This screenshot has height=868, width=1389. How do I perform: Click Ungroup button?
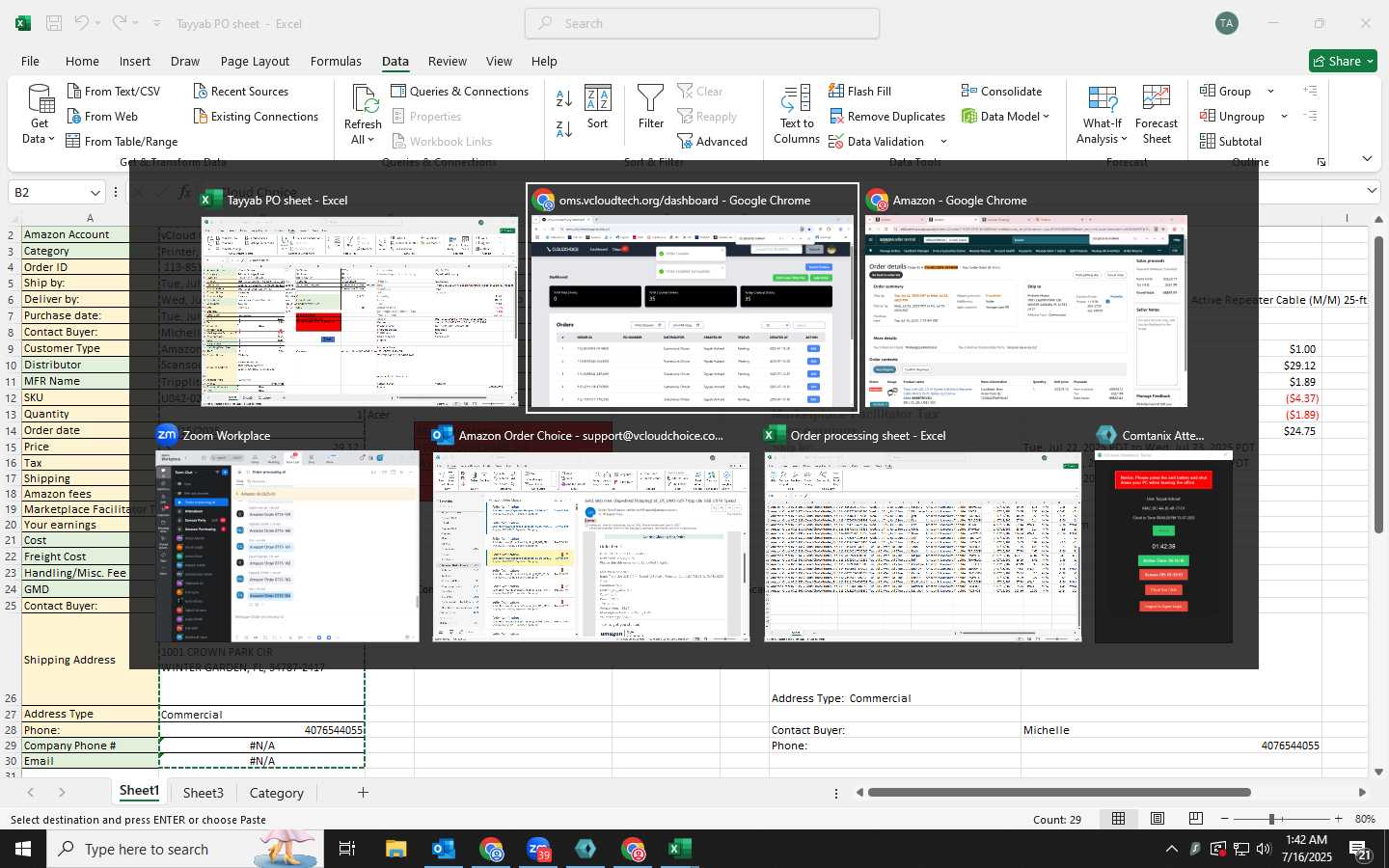[1232, 116]
